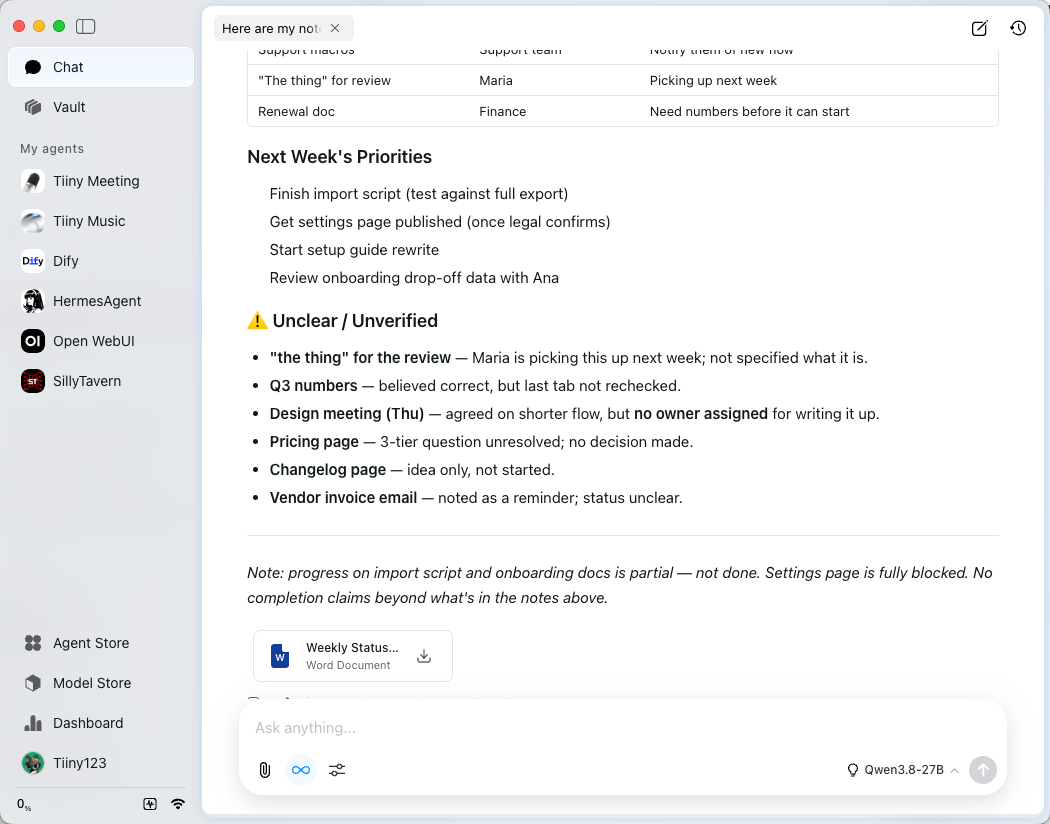
Task: Click the "Maria" table cell
Action: pos(496,80)
